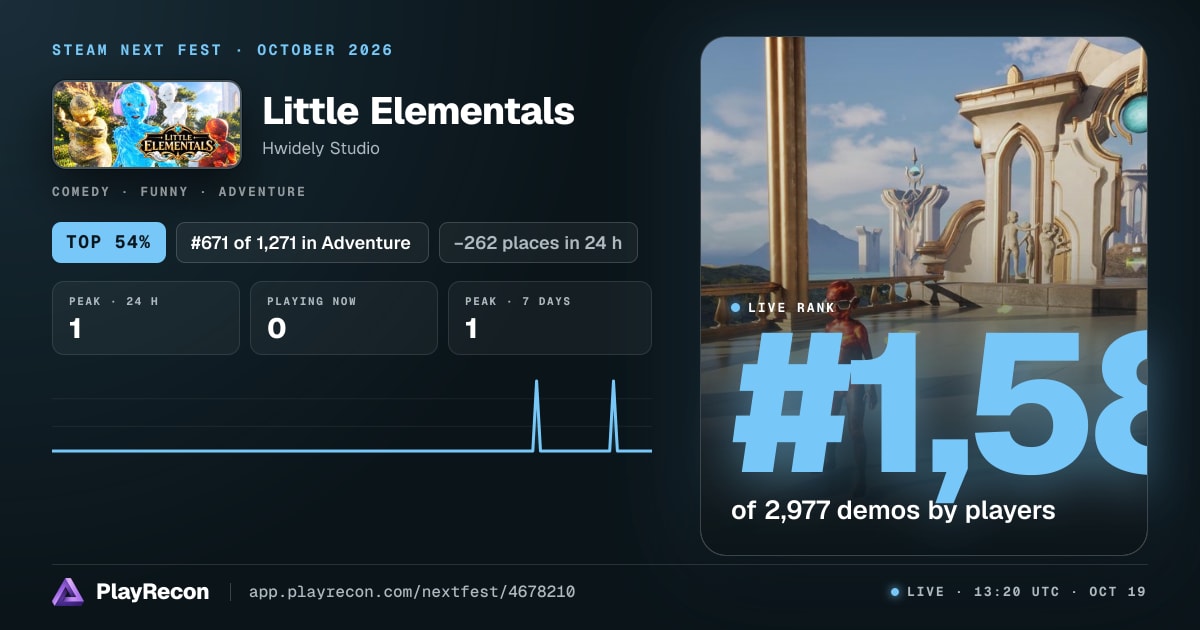
Task: Click the #671 of 1,271 in Adventure chip
Action: (302, 242)
